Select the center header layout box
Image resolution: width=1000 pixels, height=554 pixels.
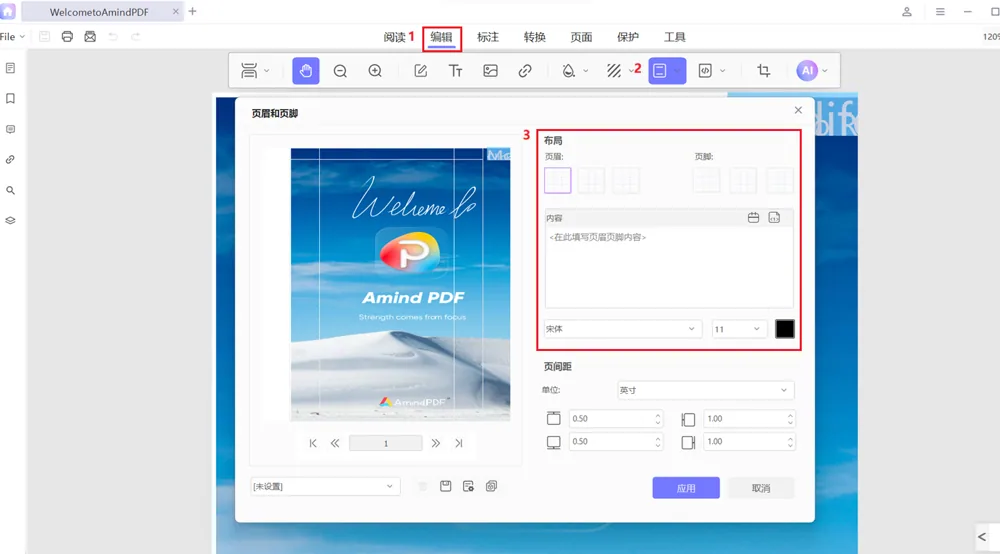591,180
